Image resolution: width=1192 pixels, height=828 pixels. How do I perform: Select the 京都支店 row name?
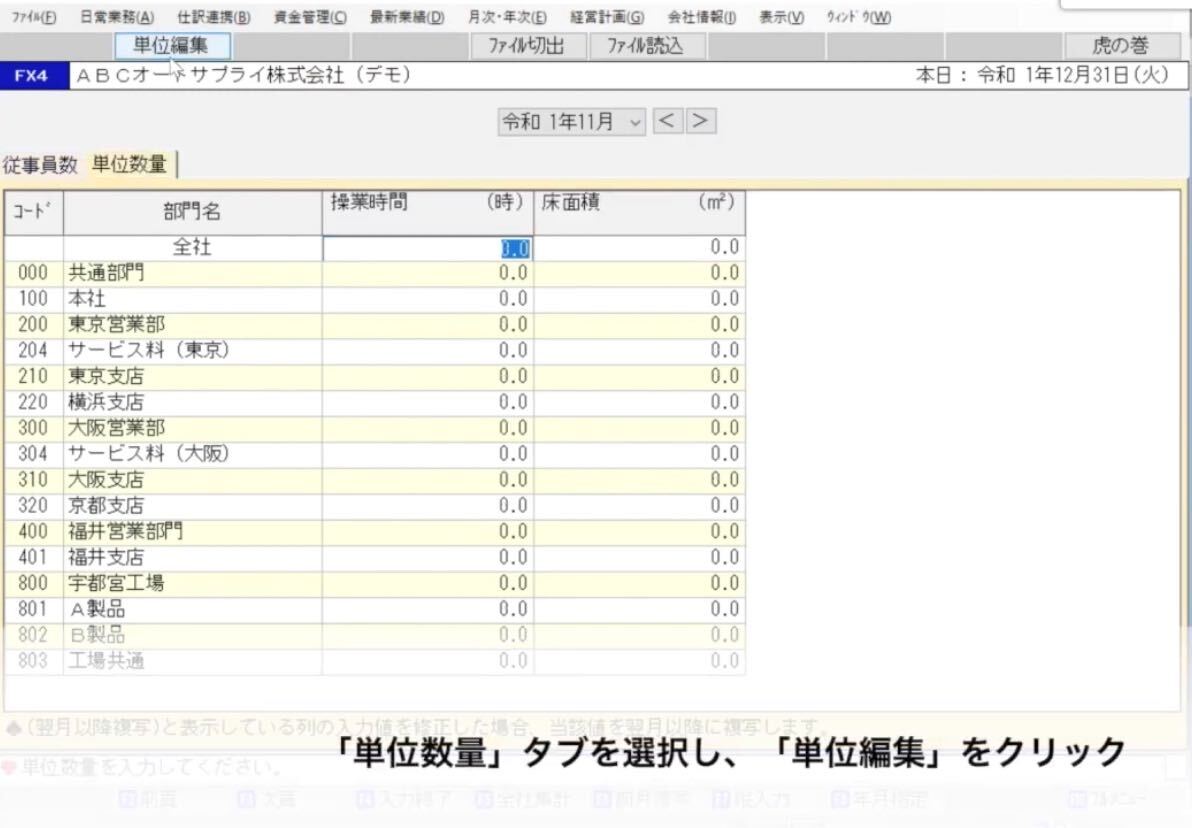(192, 506)
